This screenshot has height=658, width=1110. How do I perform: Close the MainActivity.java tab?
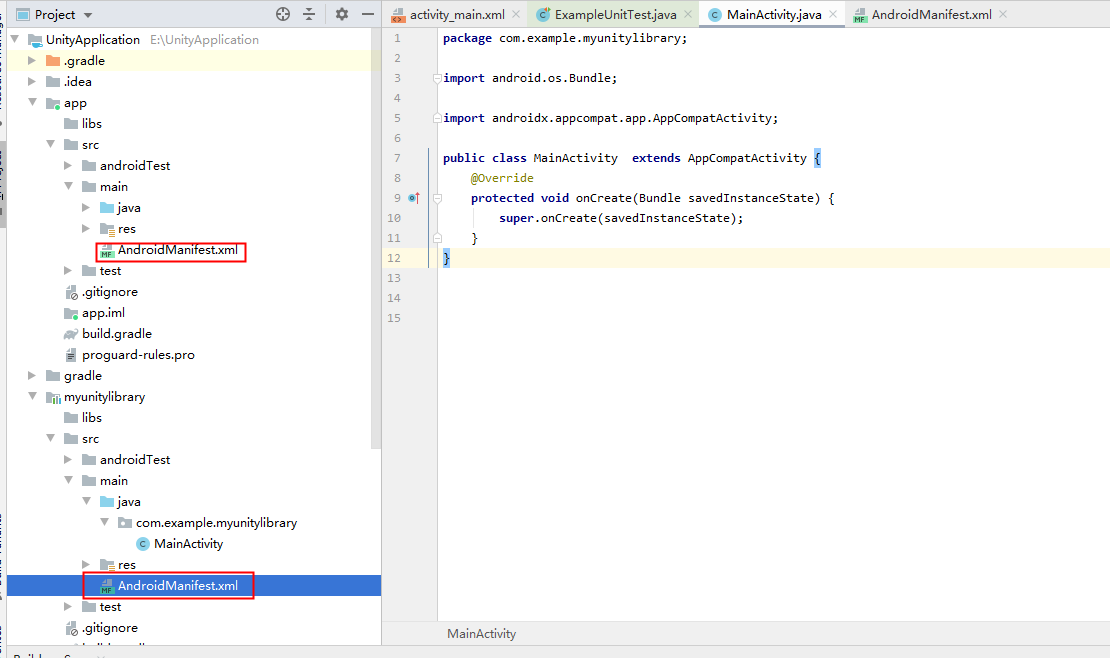(833, 14)
